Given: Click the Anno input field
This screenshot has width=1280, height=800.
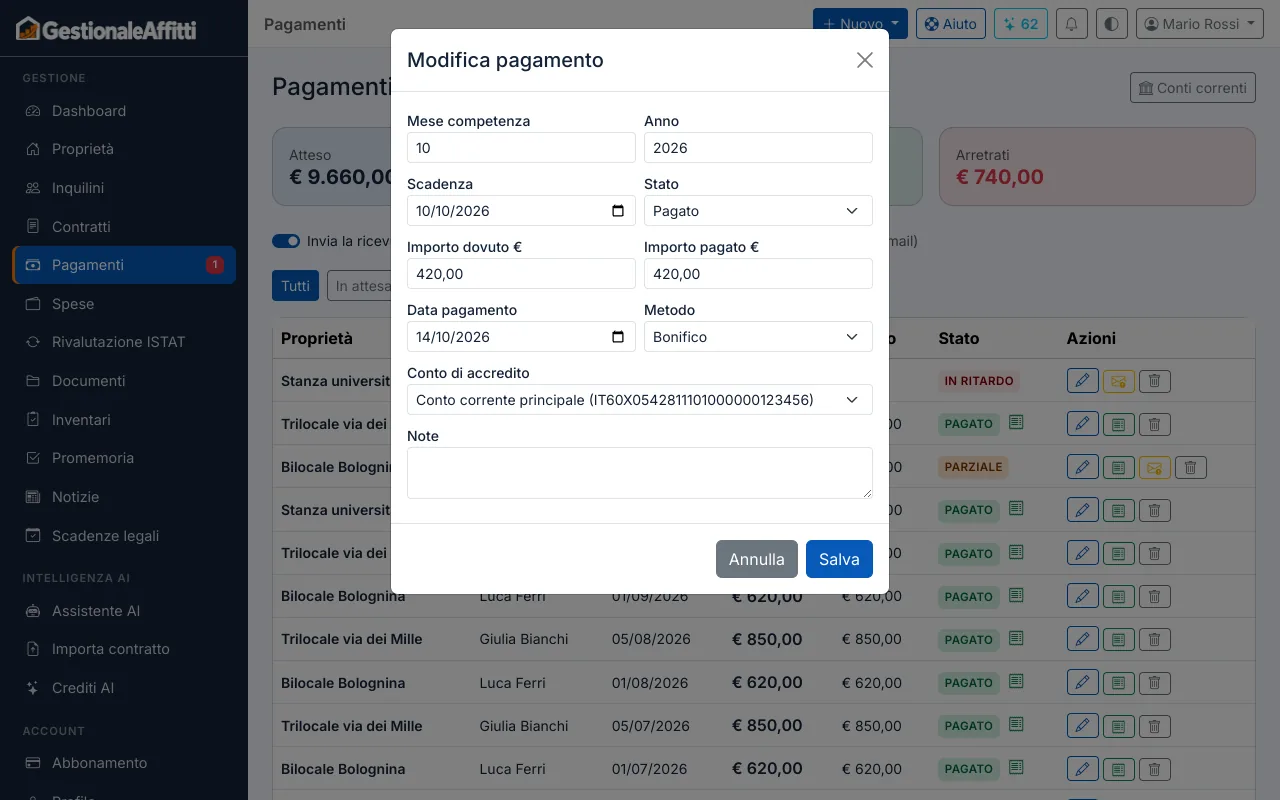Looking at the screenshot, I should 758,148.
